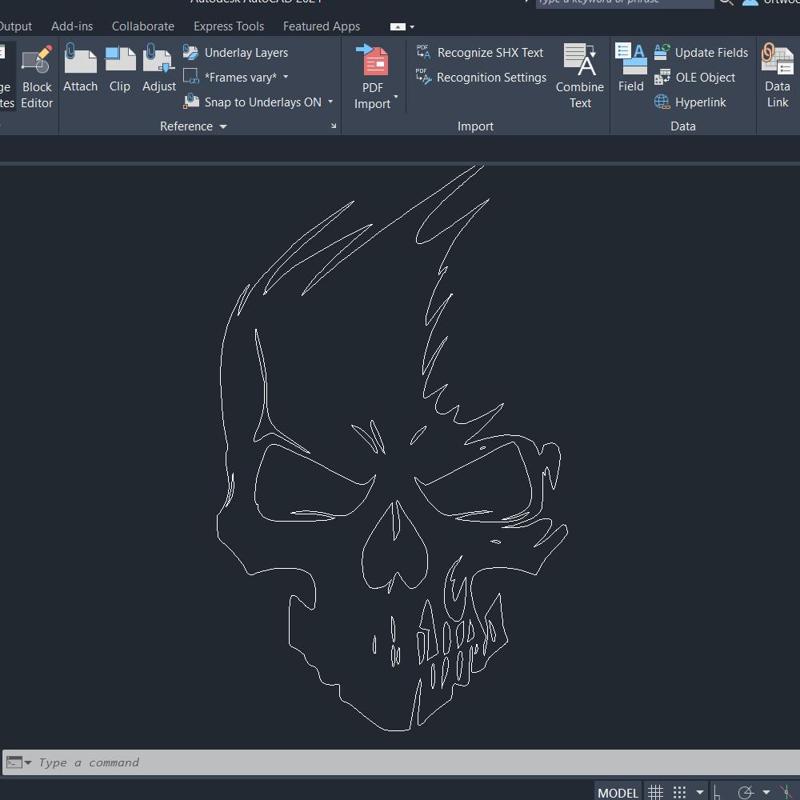
Task: Open the Output ribbon tab
Action: tap(15, 26)
